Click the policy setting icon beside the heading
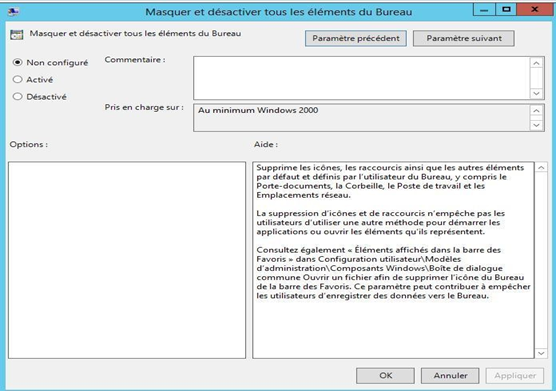This screenshot has height=391, width=556. [16, 35]
